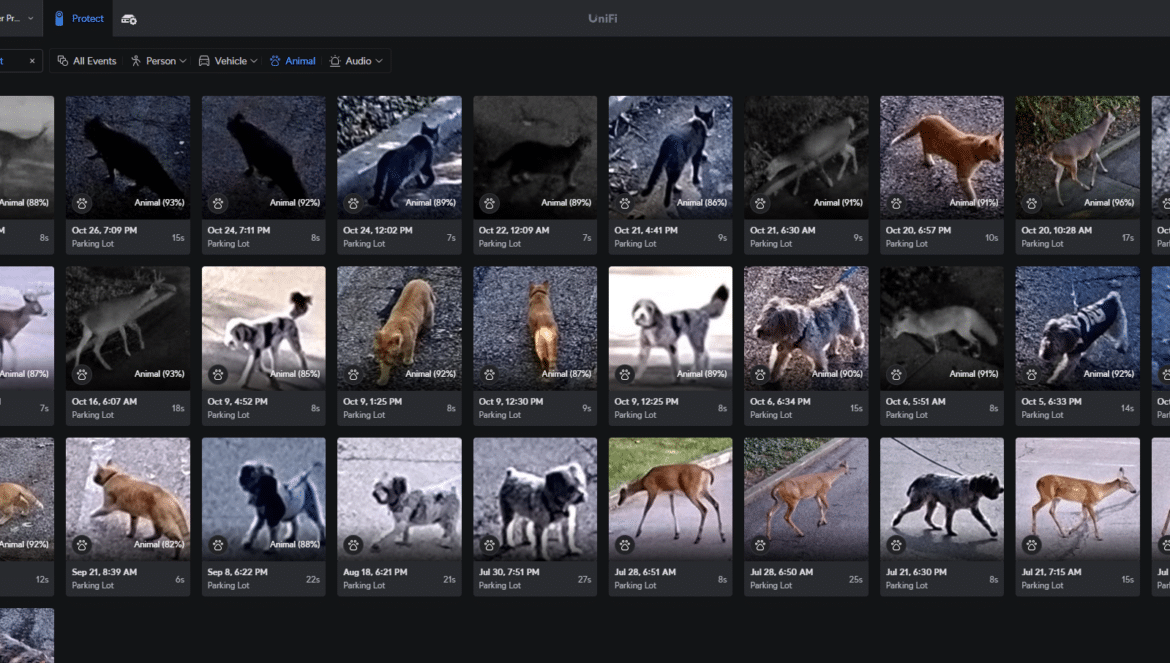Click the Animal (96%) confidence label
This screenshot has width=1170, height=663.
tap(1109, 203)
